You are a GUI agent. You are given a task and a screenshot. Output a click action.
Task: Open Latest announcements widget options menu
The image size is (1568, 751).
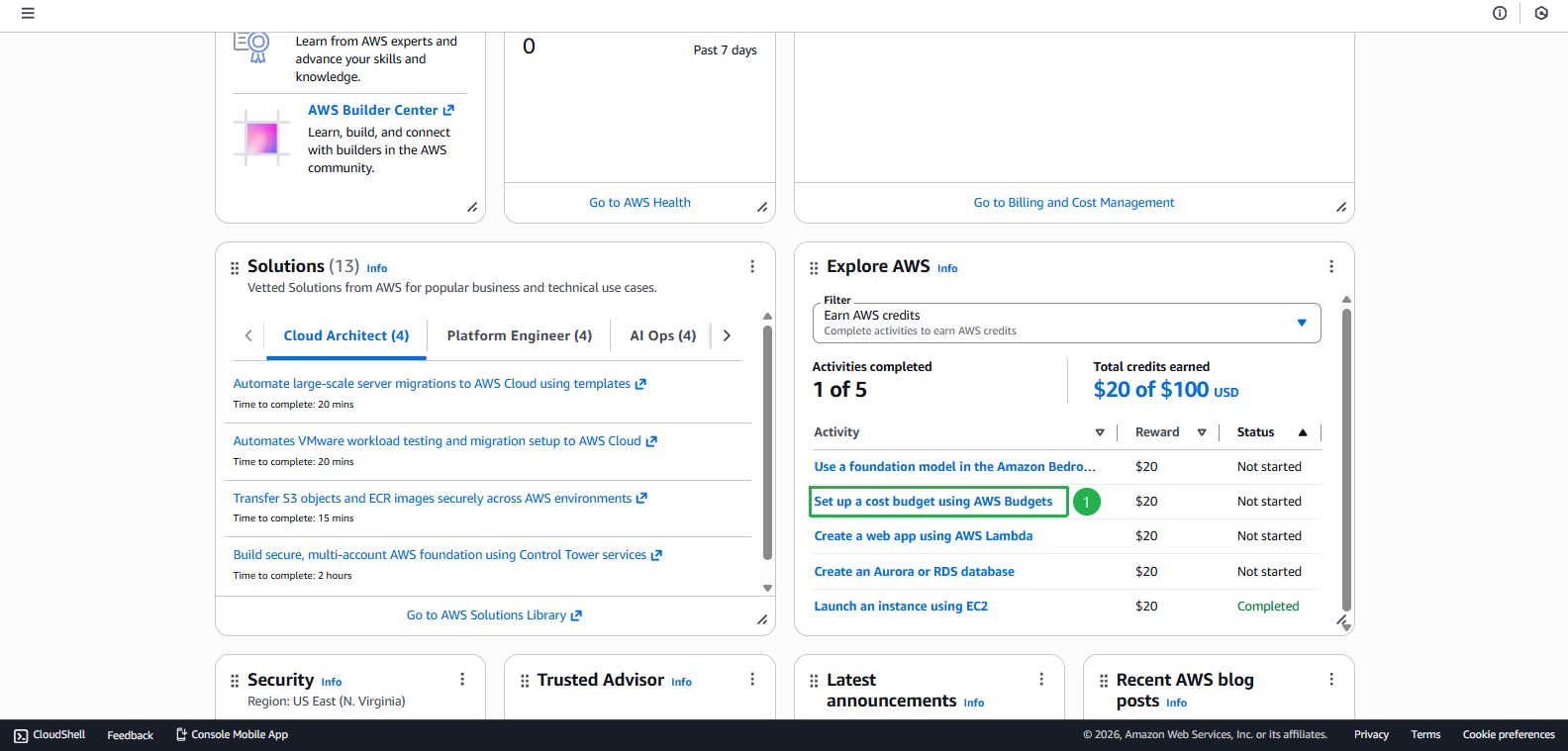1041,679
